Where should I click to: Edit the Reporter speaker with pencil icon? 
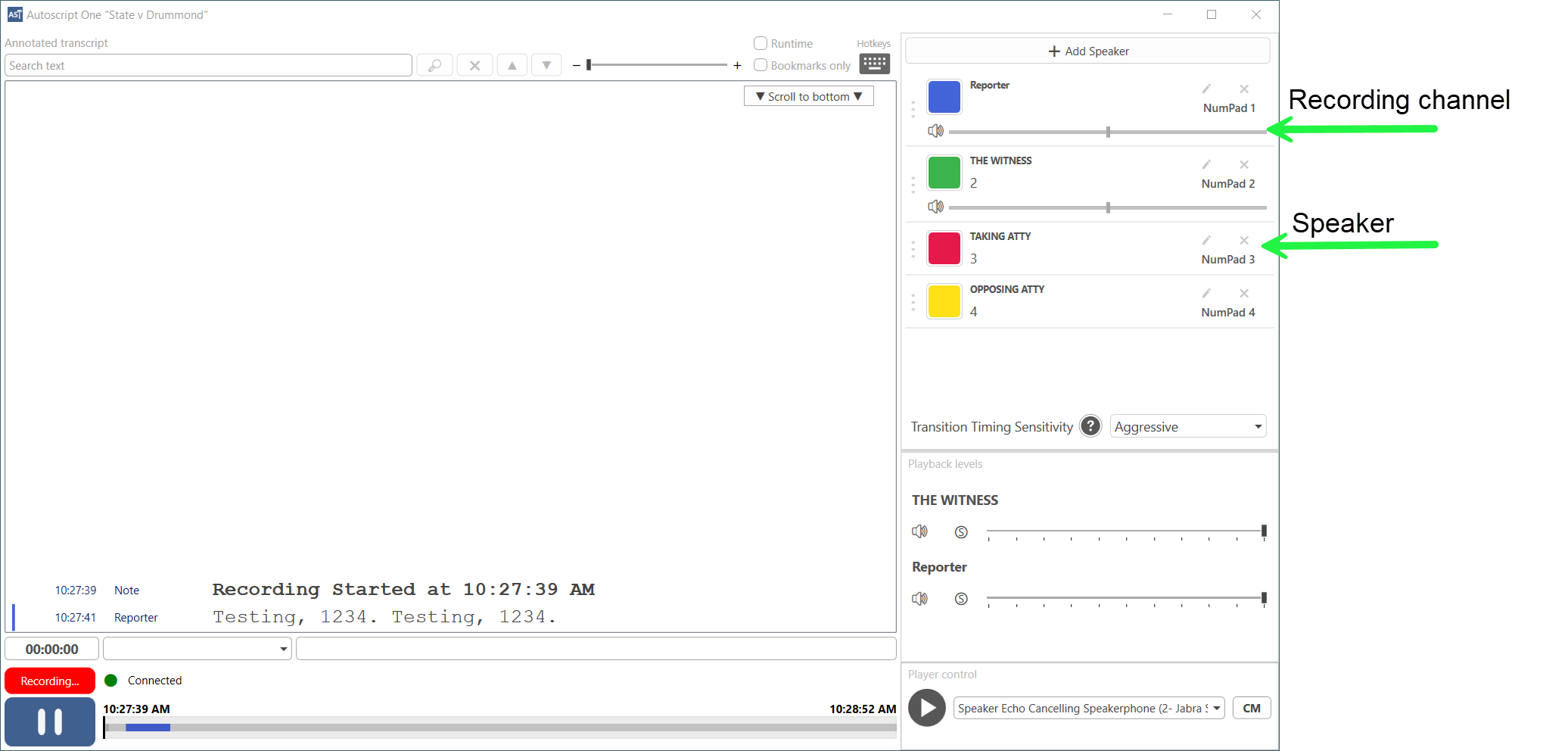[1206, 89]
